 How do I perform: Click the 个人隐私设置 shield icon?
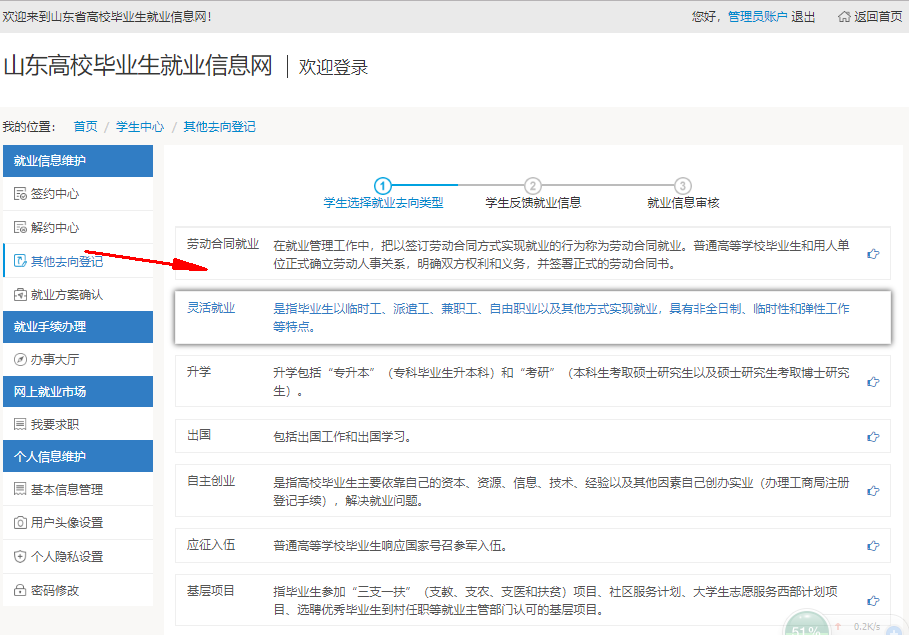[20, 557]
